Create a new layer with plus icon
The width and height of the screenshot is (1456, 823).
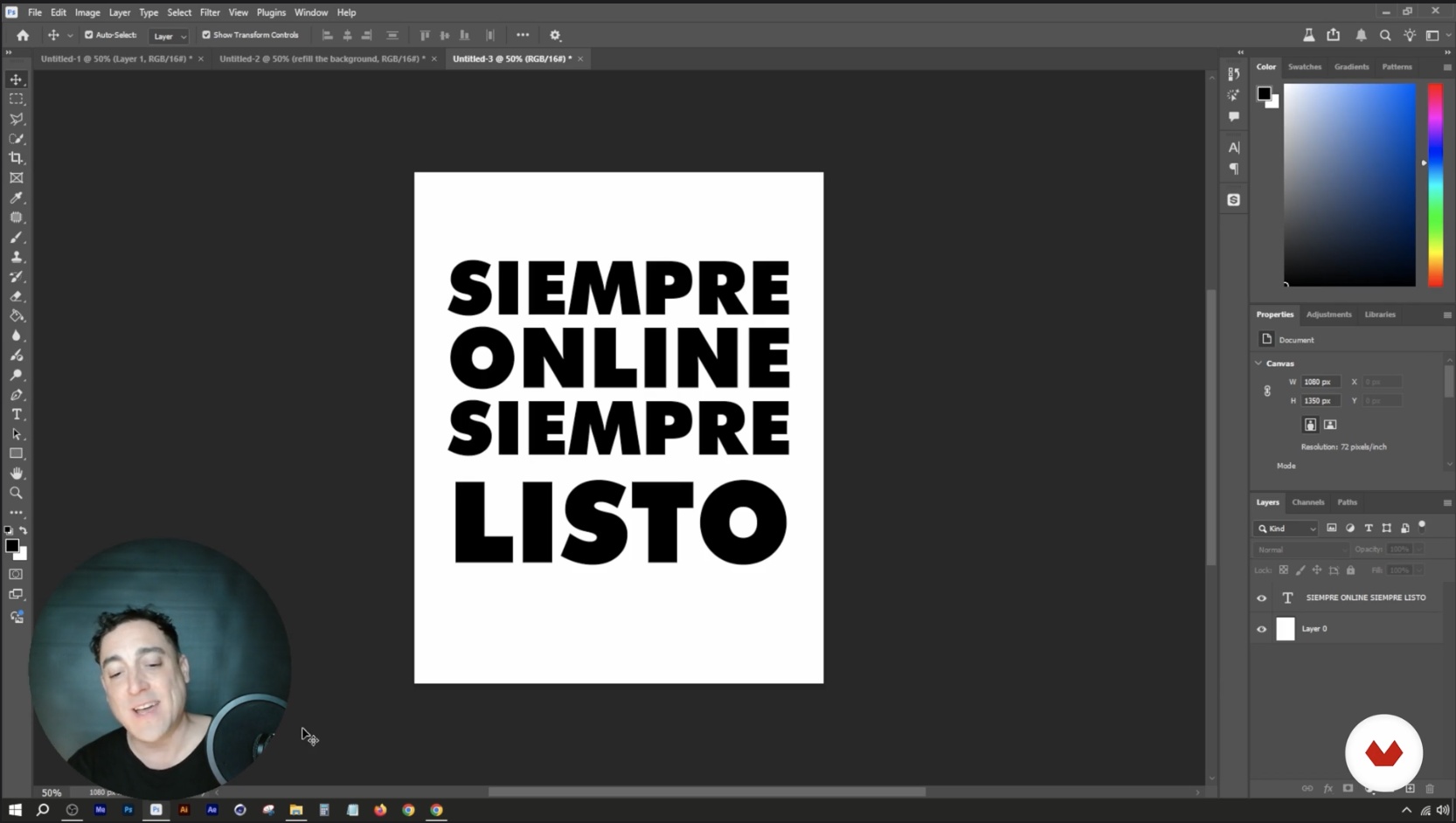(x=1410, y=788)
